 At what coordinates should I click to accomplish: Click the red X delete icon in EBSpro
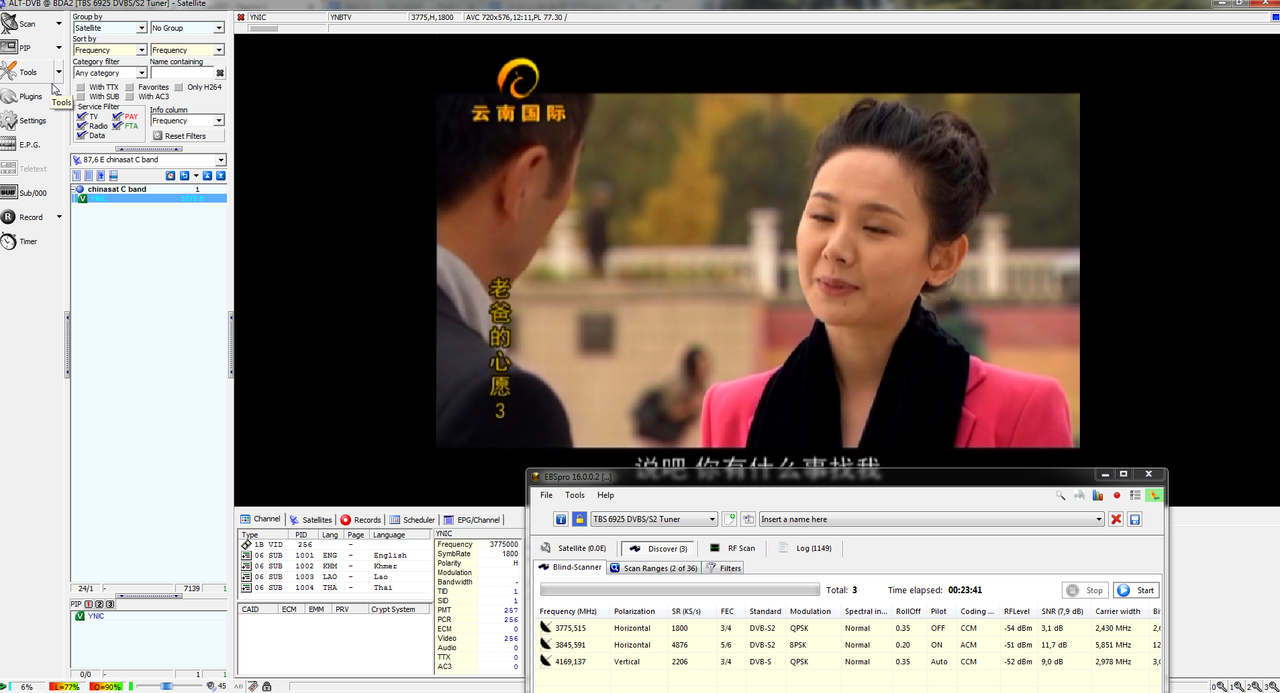pos(1116,519)
